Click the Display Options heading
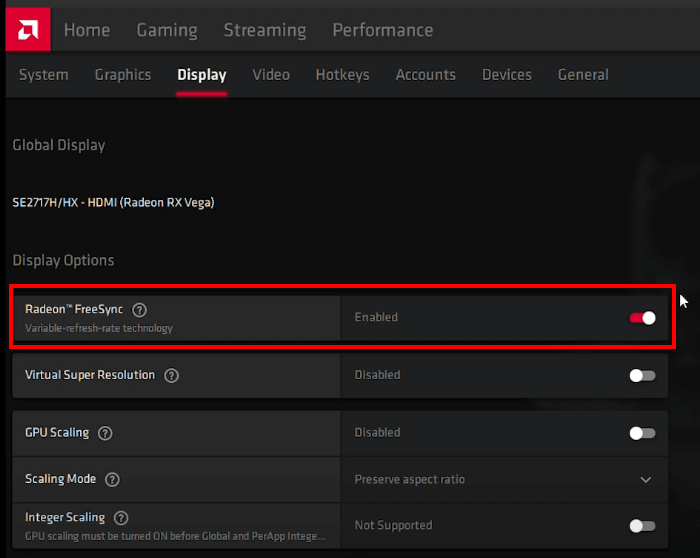Viewport: 700px width, 558px height. 63,260
